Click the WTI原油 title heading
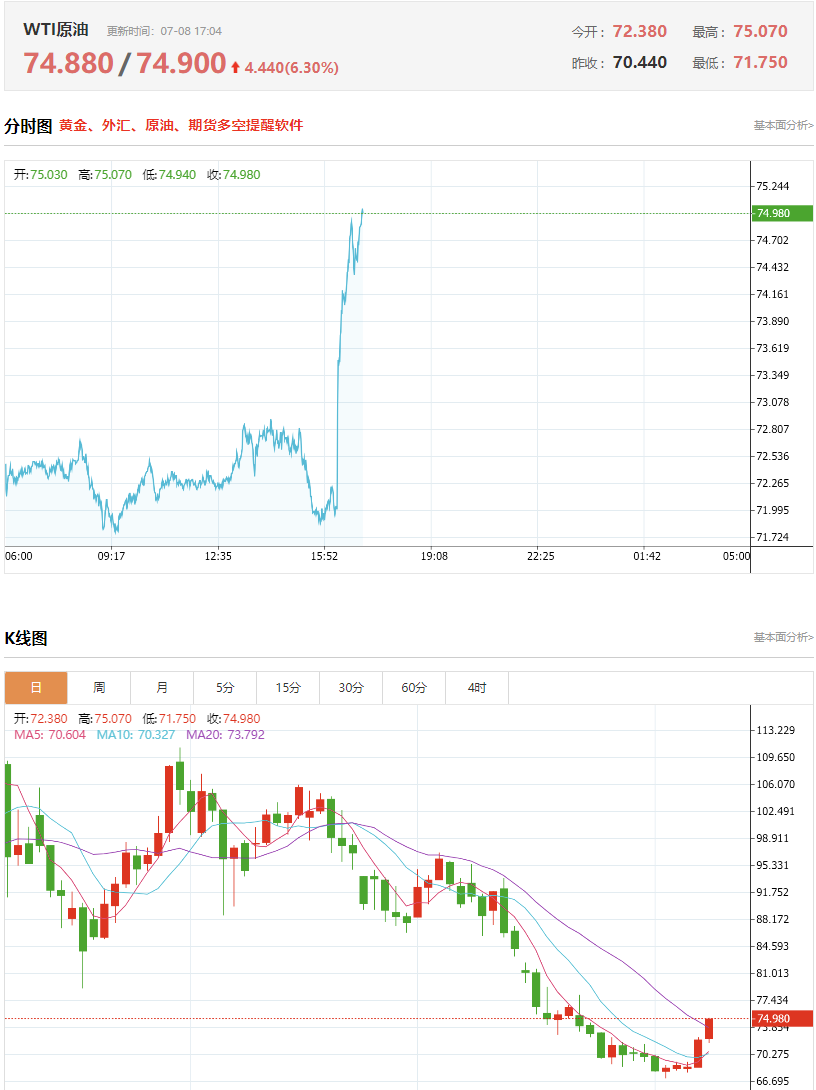 [x=56, y=29]
